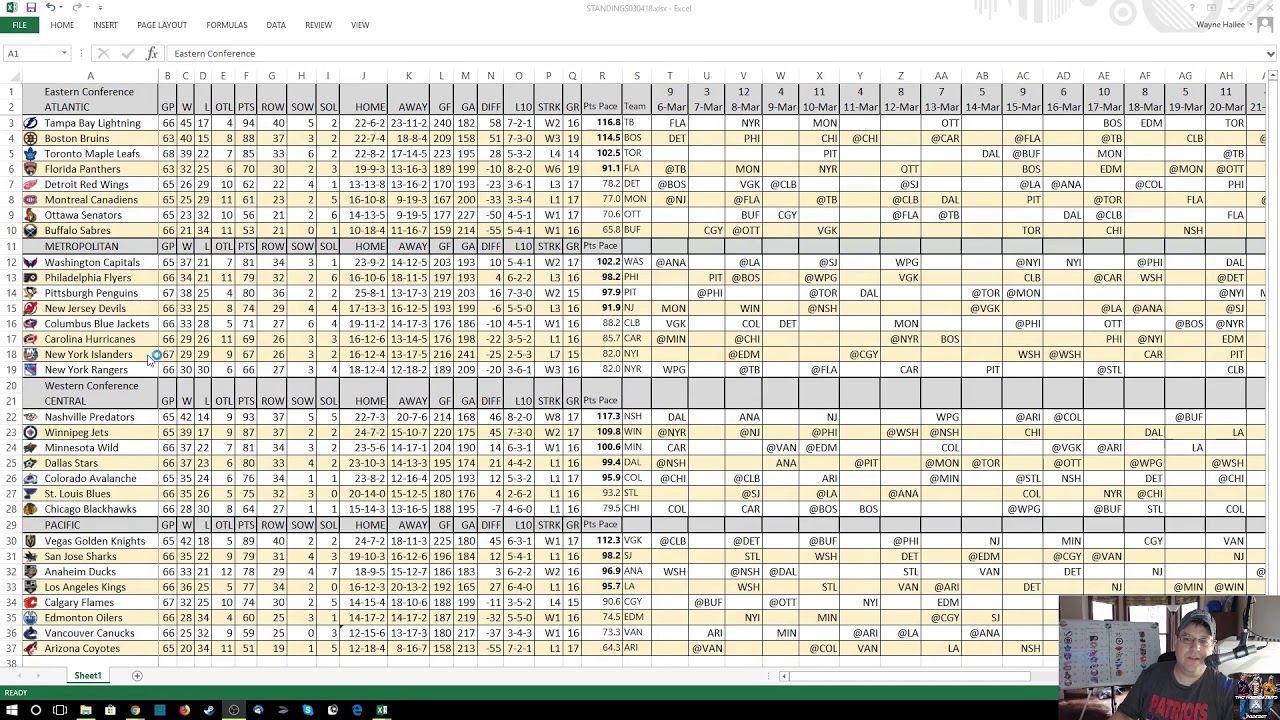Viewport: 1280px width, 720px height.
Task: Click the Toronto Maple Leafs logo icon
Action: coord(31,154)
